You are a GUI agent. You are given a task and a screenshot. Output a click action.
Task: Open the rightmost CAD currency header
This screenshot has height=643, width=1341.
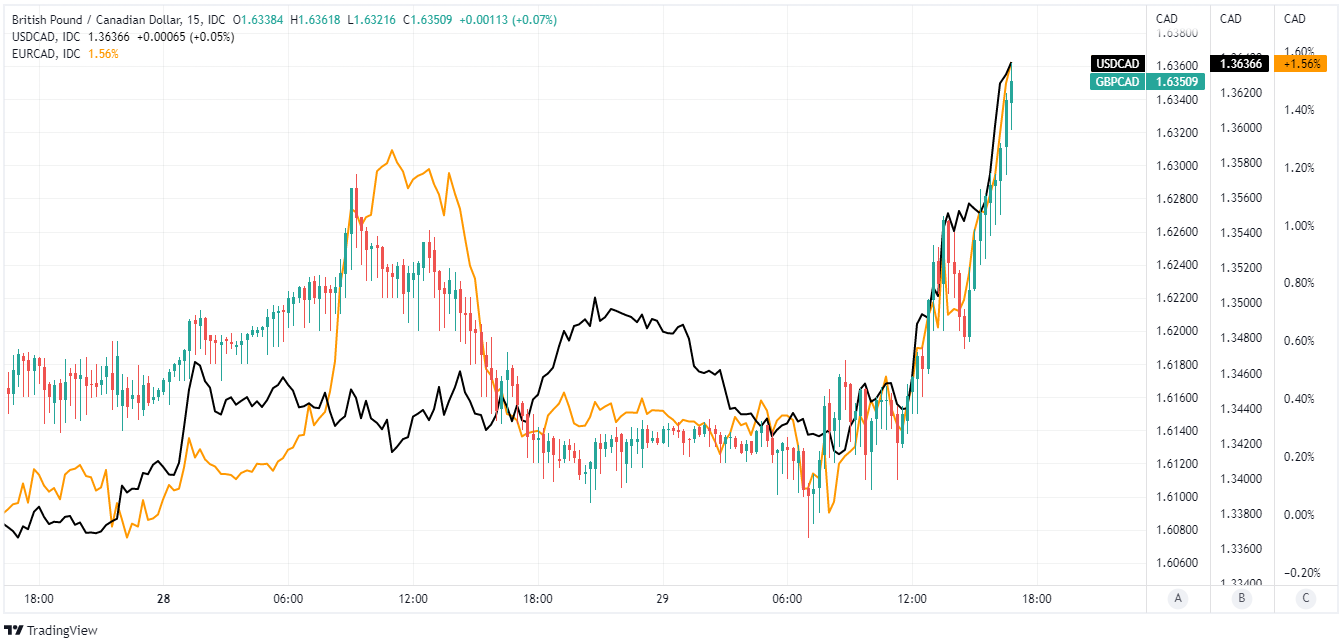[x=1295, y=19]
